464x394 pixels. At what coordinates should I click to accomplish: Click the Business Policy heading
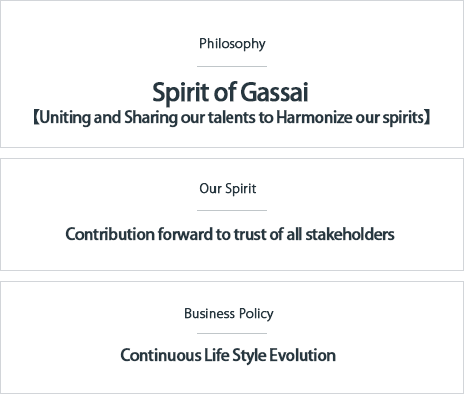(229, 314)
